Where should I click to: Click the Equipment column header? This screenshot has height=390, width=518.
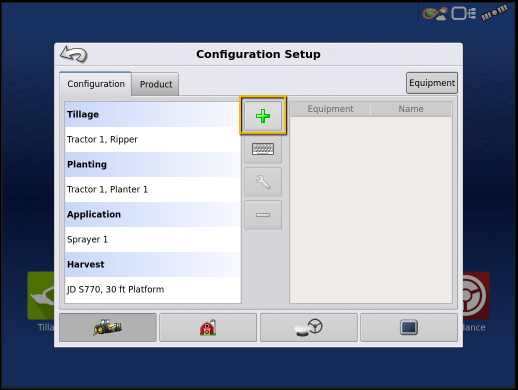click(x=330, y=109)
